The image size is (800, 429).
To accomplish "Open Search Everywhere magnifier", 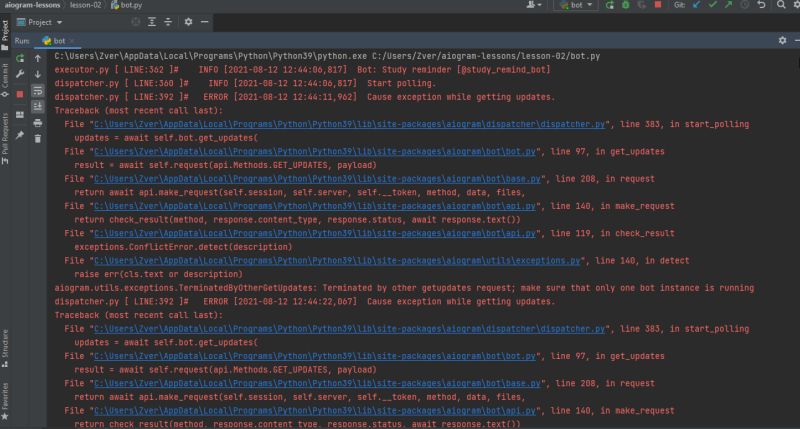I will point(781,5).
